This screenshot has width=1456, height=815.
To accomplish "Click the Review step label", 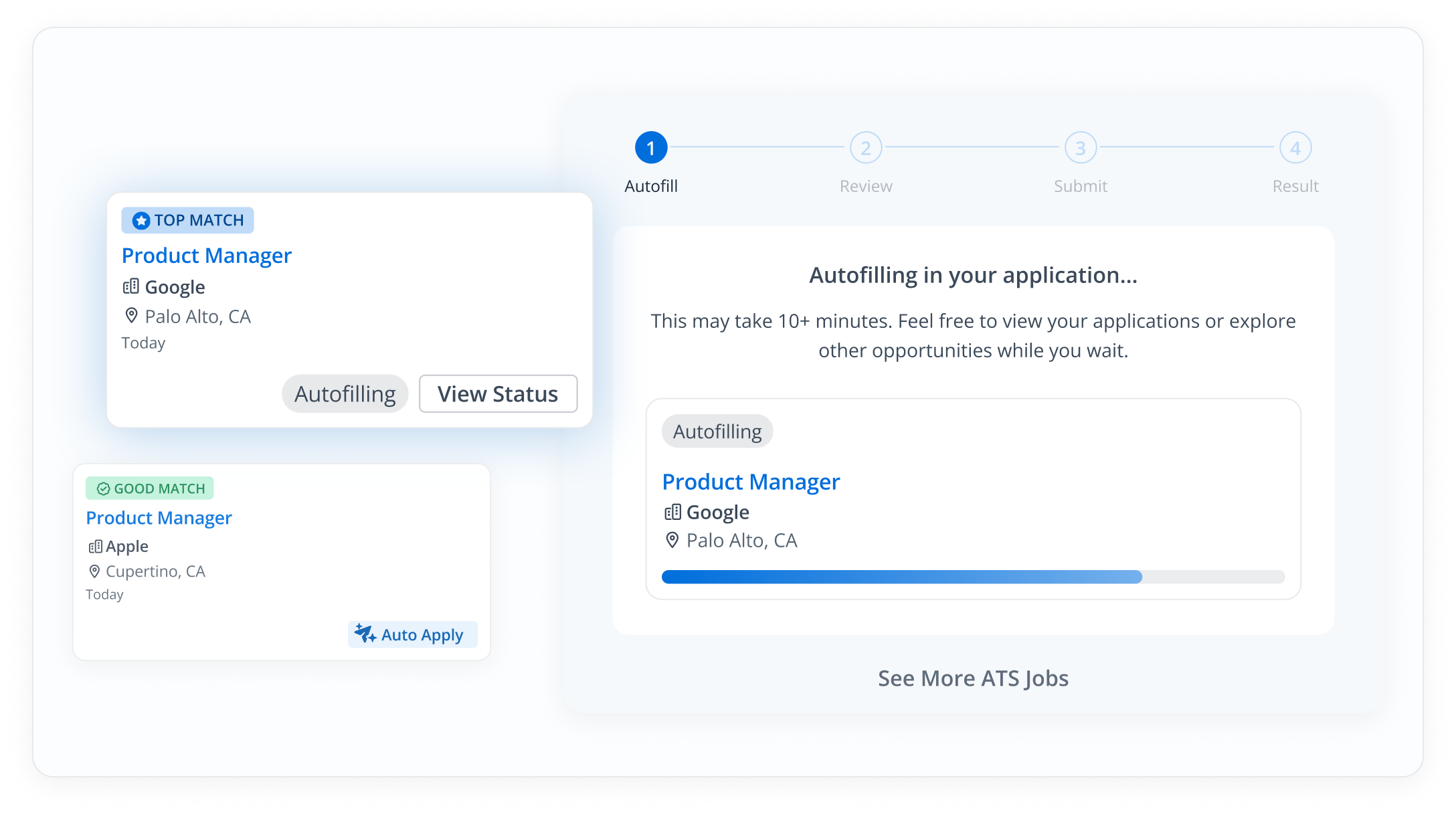I will pyautogui.click(x=866, y=186).
